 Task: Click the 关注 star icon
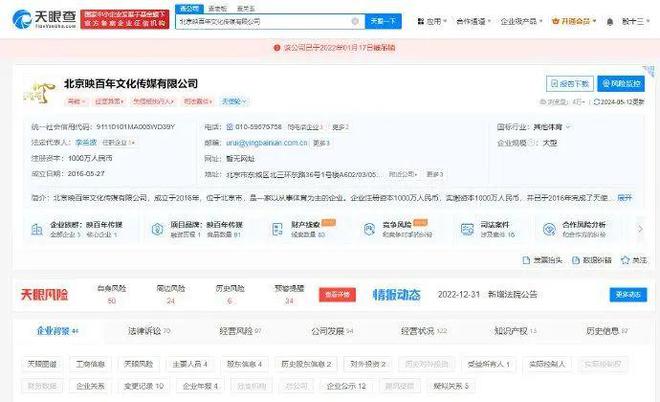pyautogui.click(x=625, y=260)
